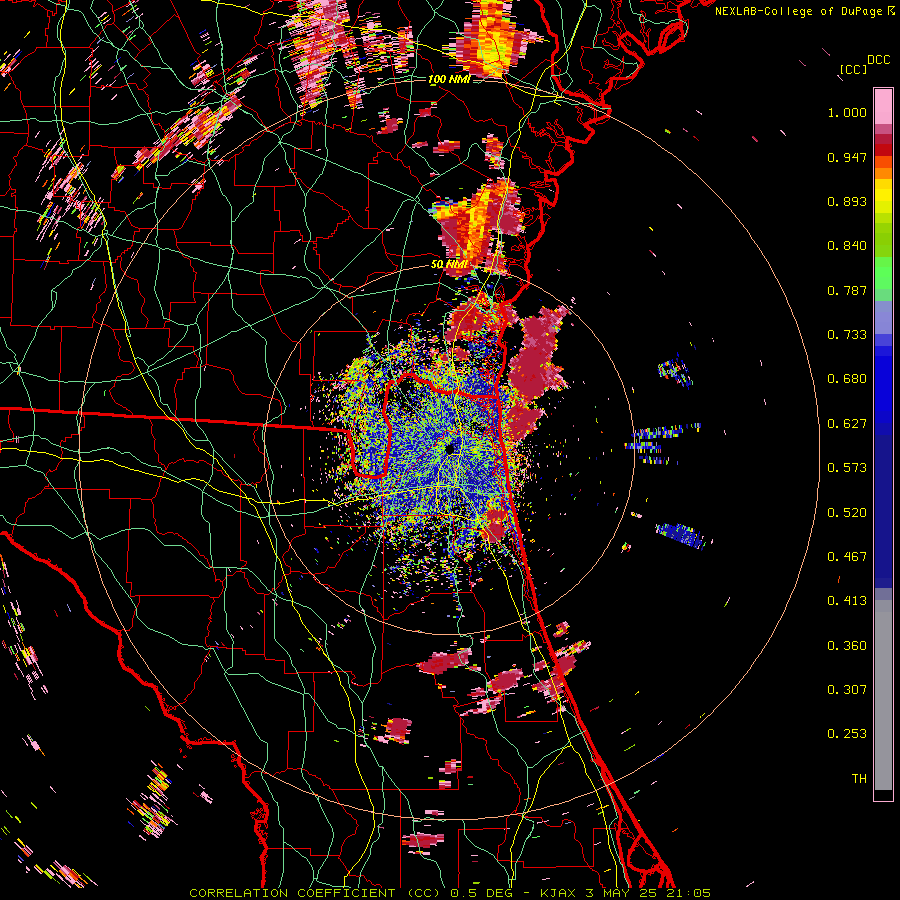Click the 0.520 scale value

[x=847, y=513]
